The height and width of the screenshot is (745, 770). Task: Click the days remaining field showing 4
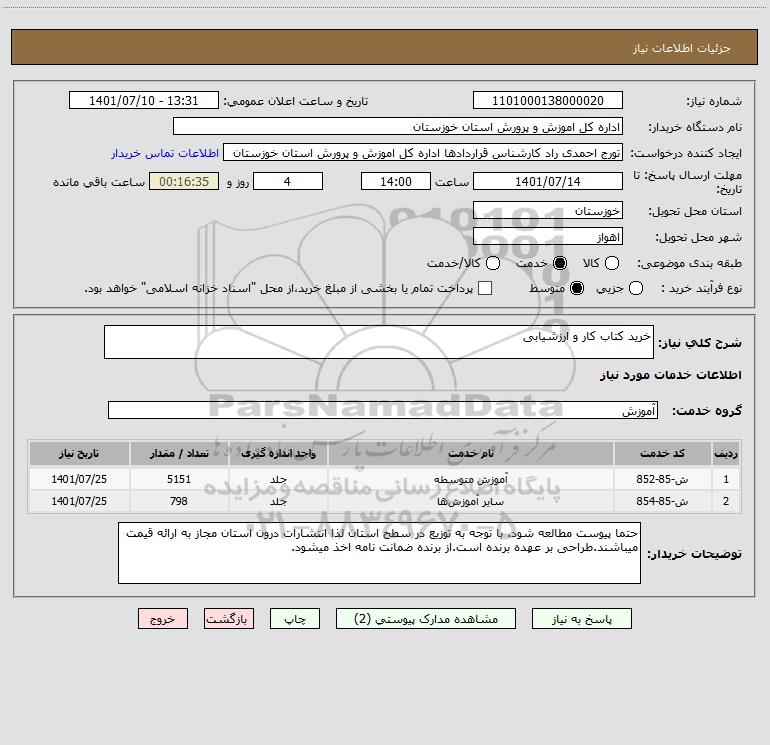288,181
